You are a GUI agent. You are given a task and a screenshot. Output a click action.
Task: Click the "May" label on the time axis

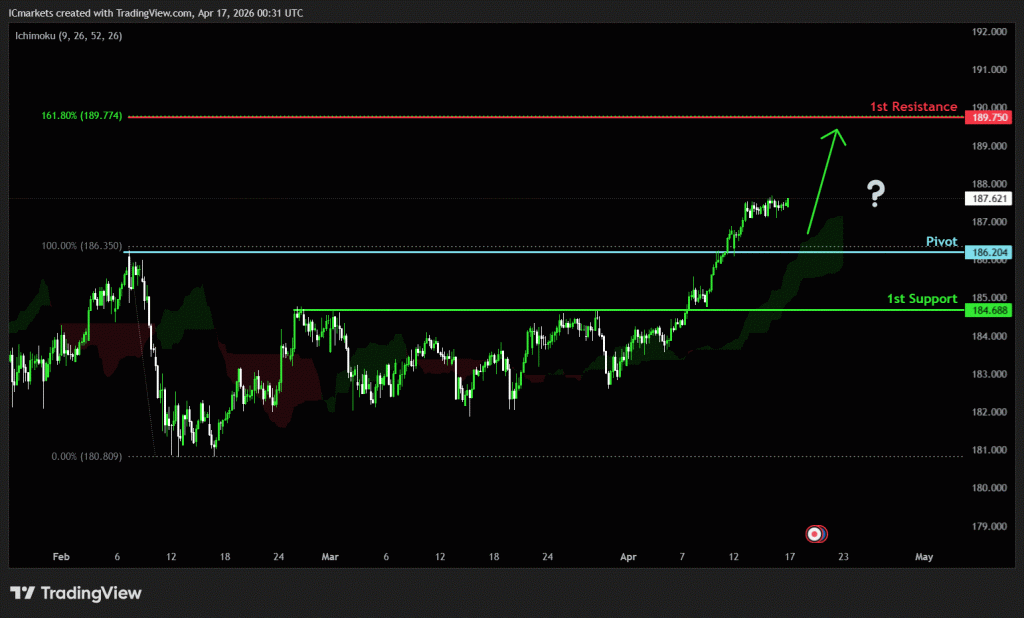924,557
